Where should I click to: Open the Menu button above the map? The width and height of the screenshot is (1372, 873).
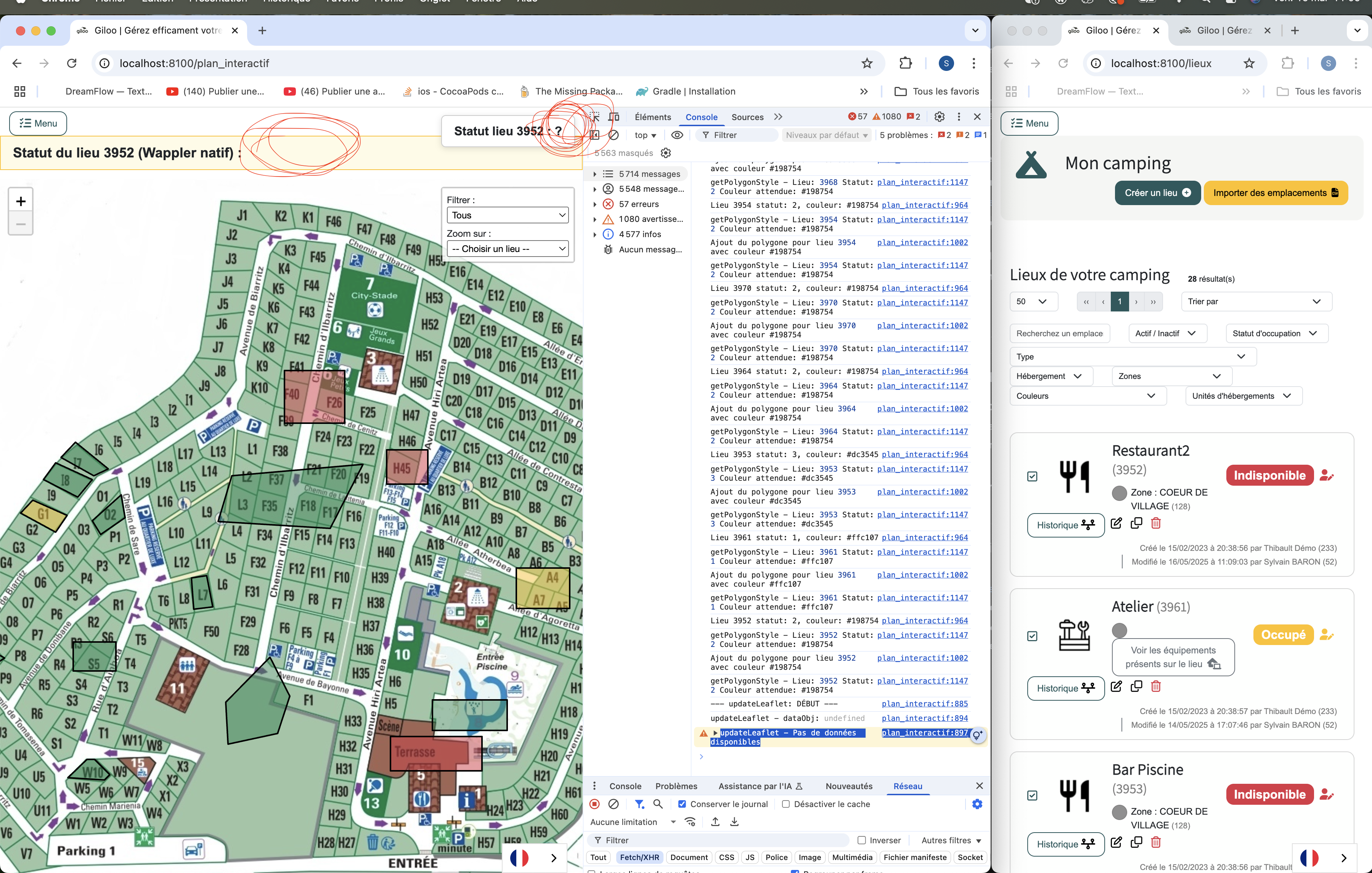click(x=38, y=123)
